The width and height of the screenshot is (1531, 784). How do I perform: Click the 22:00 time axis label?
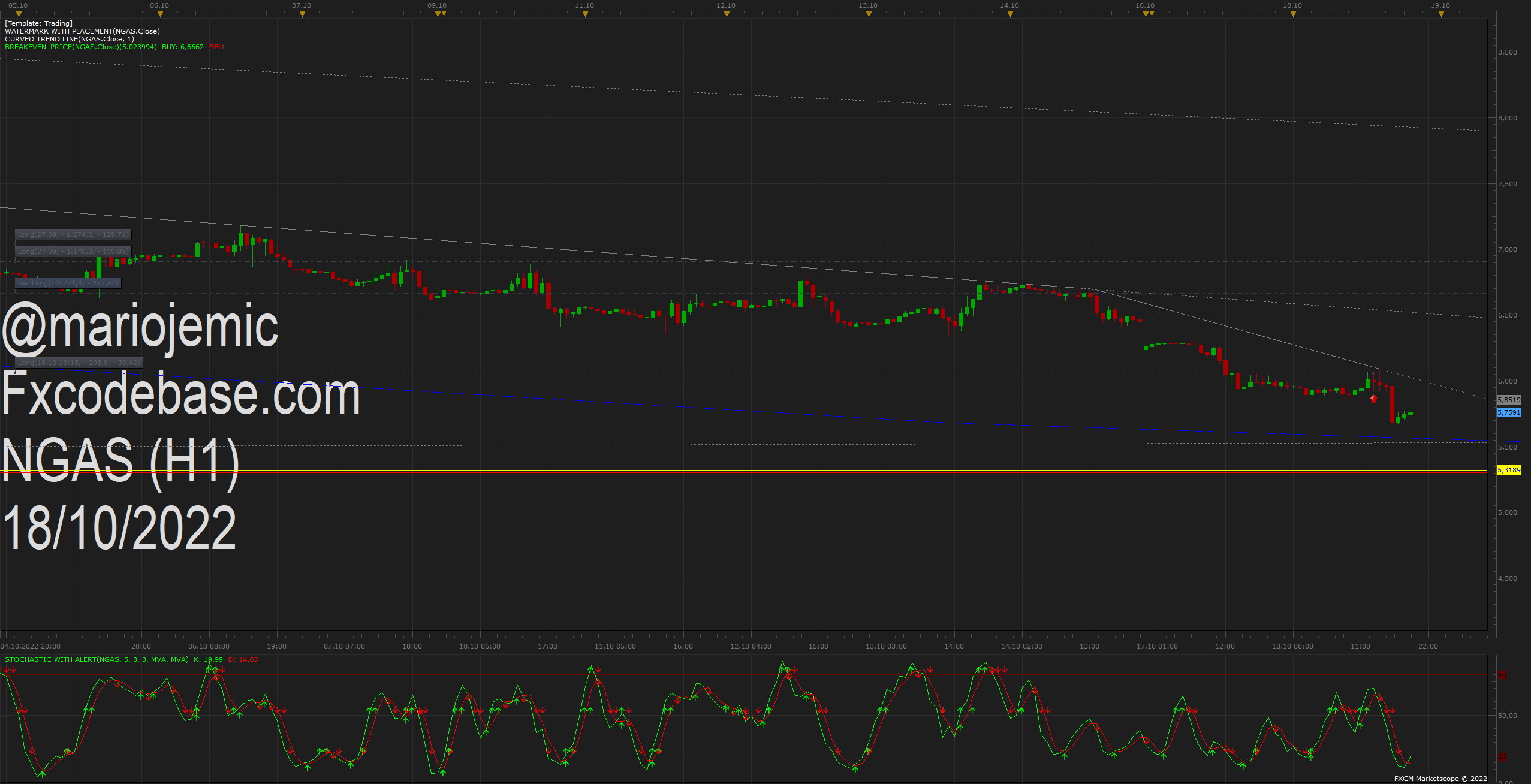click(1428, 646)
